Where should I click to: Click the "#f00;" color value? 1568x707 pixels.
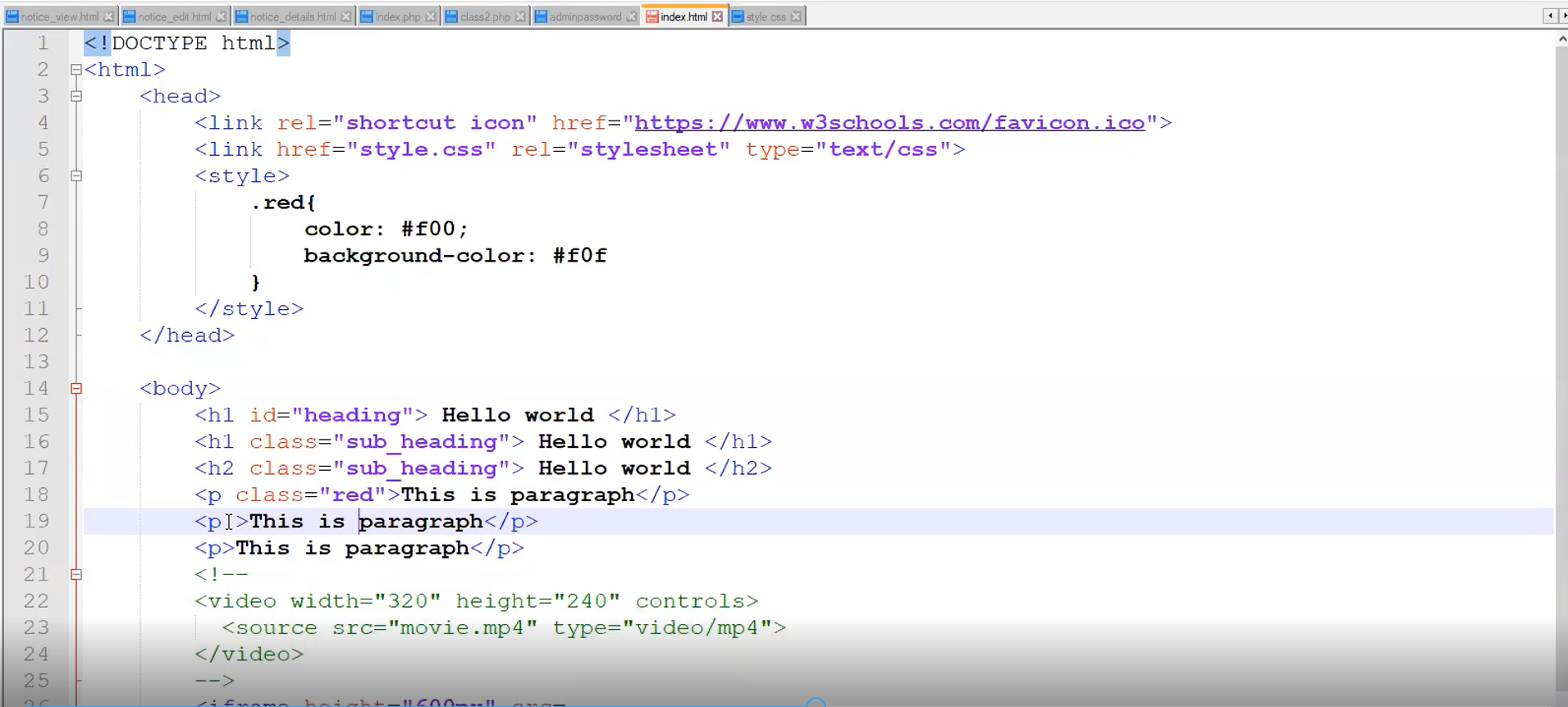[x=435, y=229]
